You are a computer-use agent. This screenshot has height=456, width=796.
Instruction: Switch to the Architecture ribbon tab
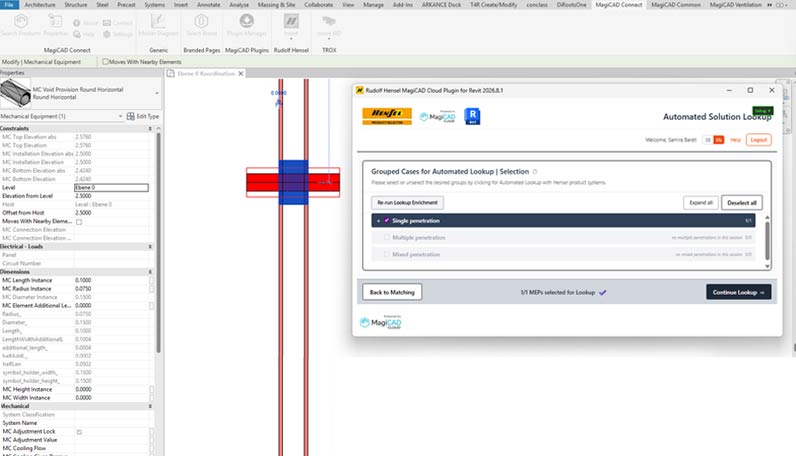(x=40, y=5)
